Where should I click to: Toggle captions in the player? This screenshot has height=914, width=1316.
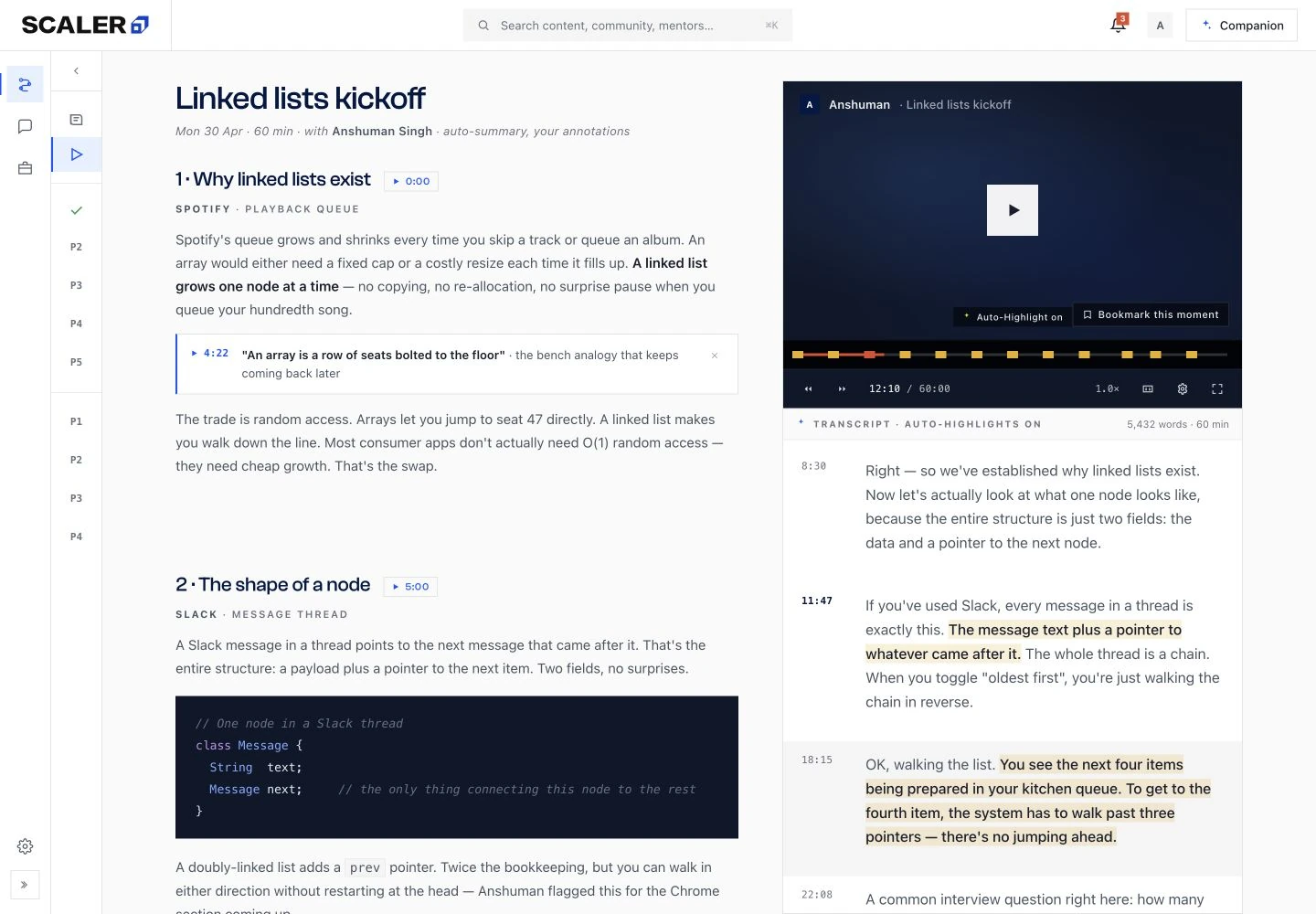pos(1148,388)
